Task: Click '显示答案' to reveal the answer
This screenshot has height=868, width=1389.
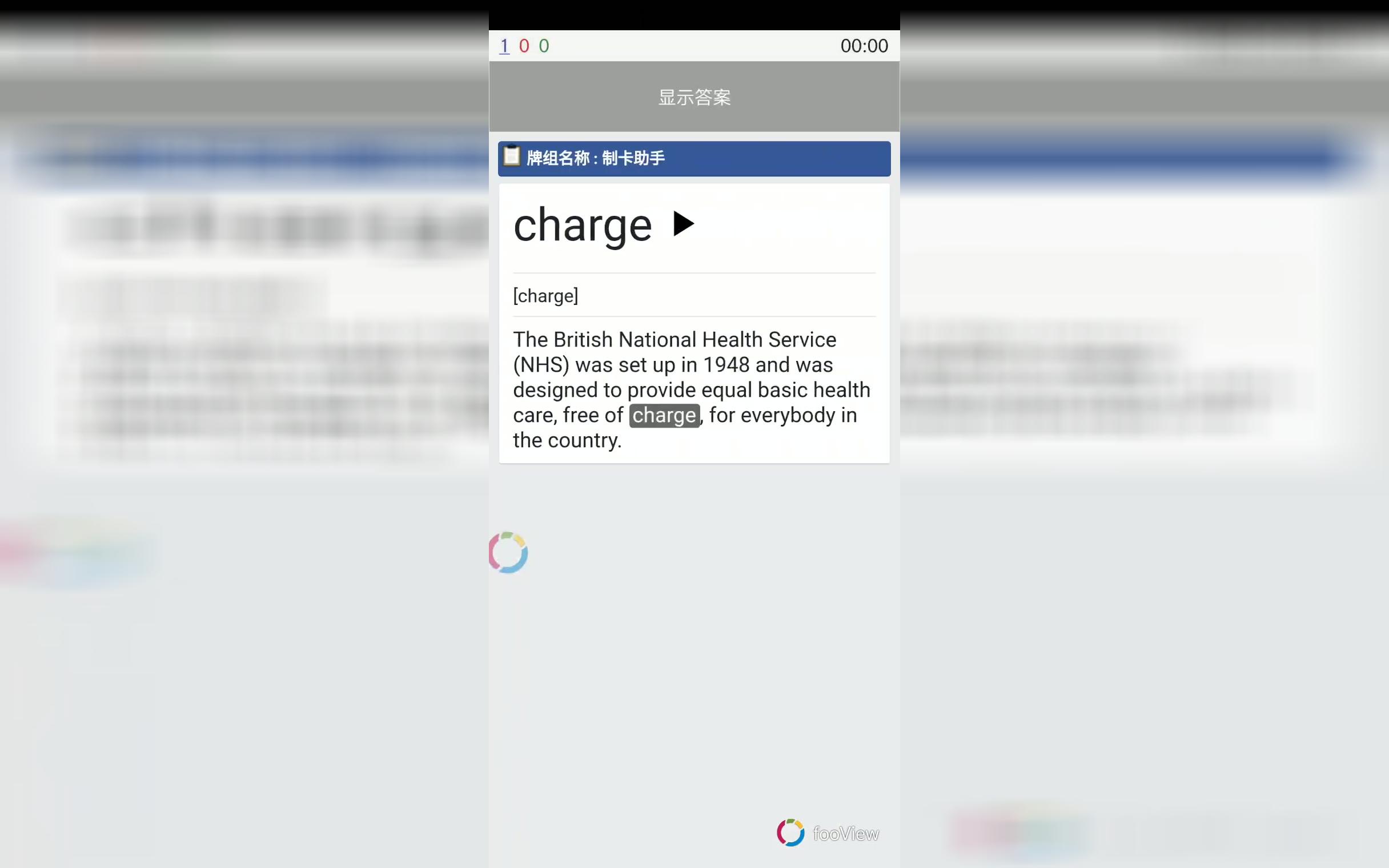Action: pos(694,97)
